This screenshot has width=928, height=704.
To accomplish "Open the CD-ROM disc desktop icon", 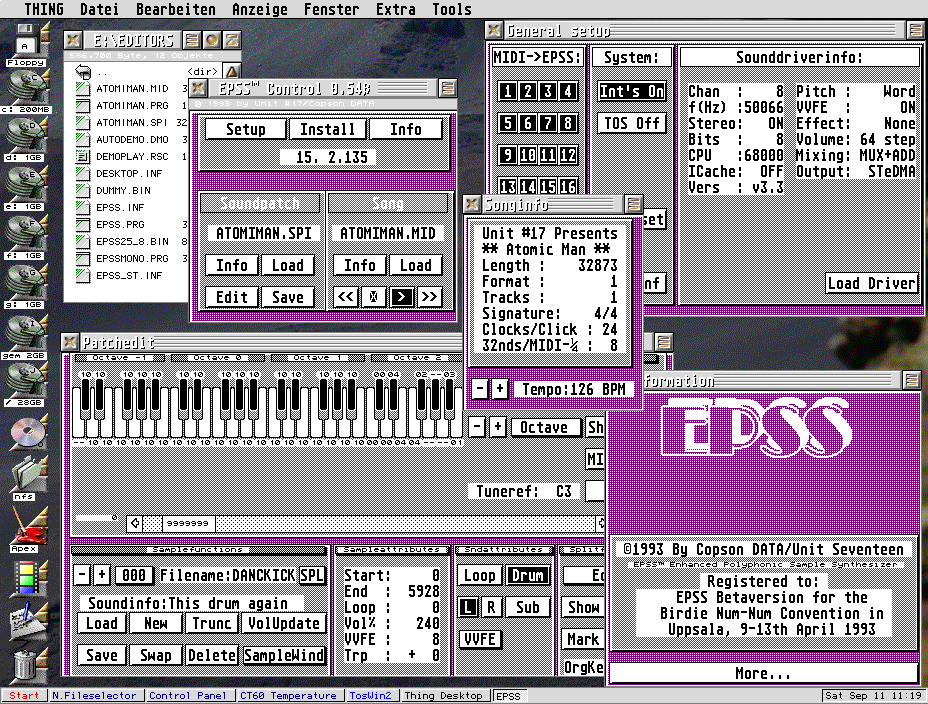I will coord(27,431).
